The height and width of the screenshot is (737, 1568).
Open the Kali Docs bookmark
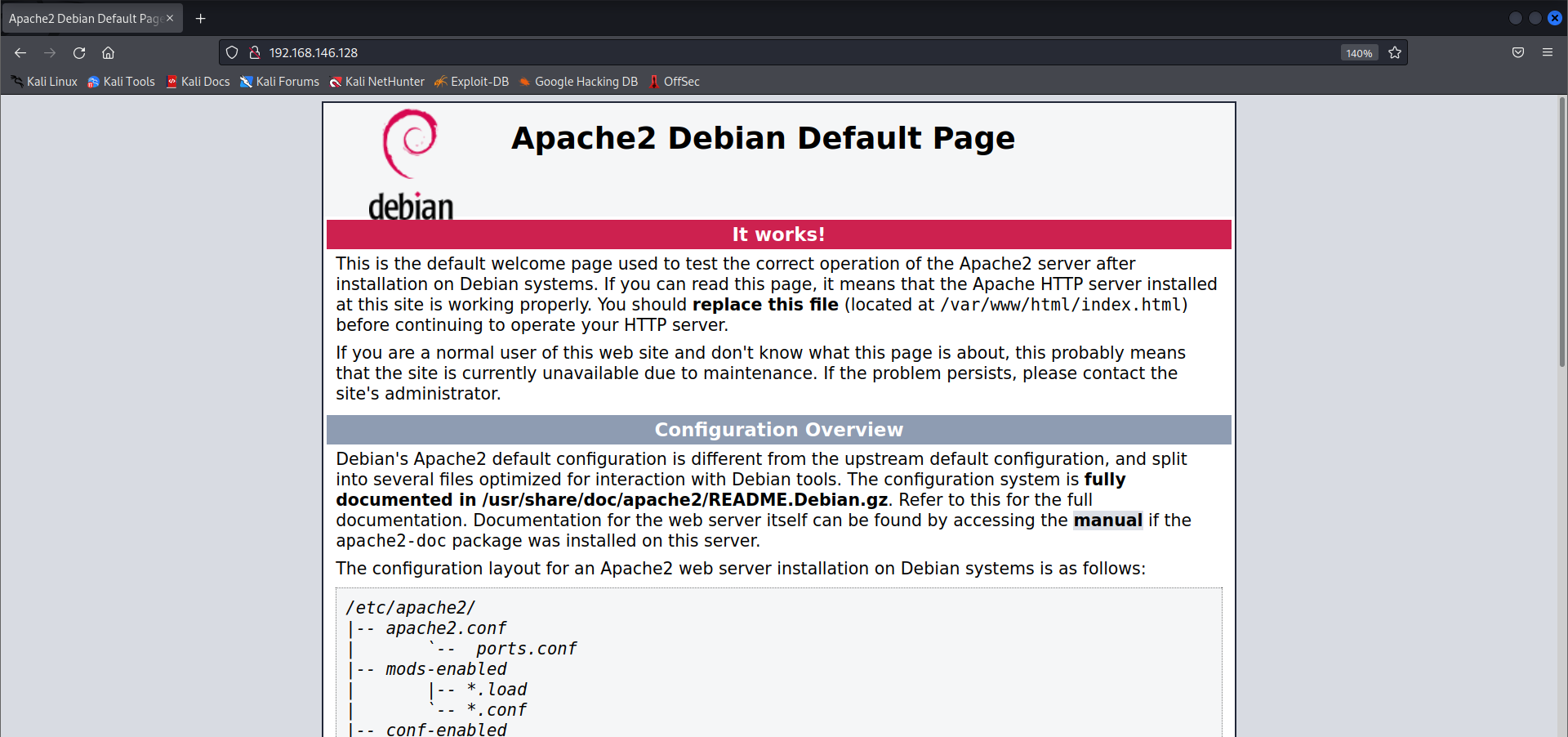[x=198, y=82]
